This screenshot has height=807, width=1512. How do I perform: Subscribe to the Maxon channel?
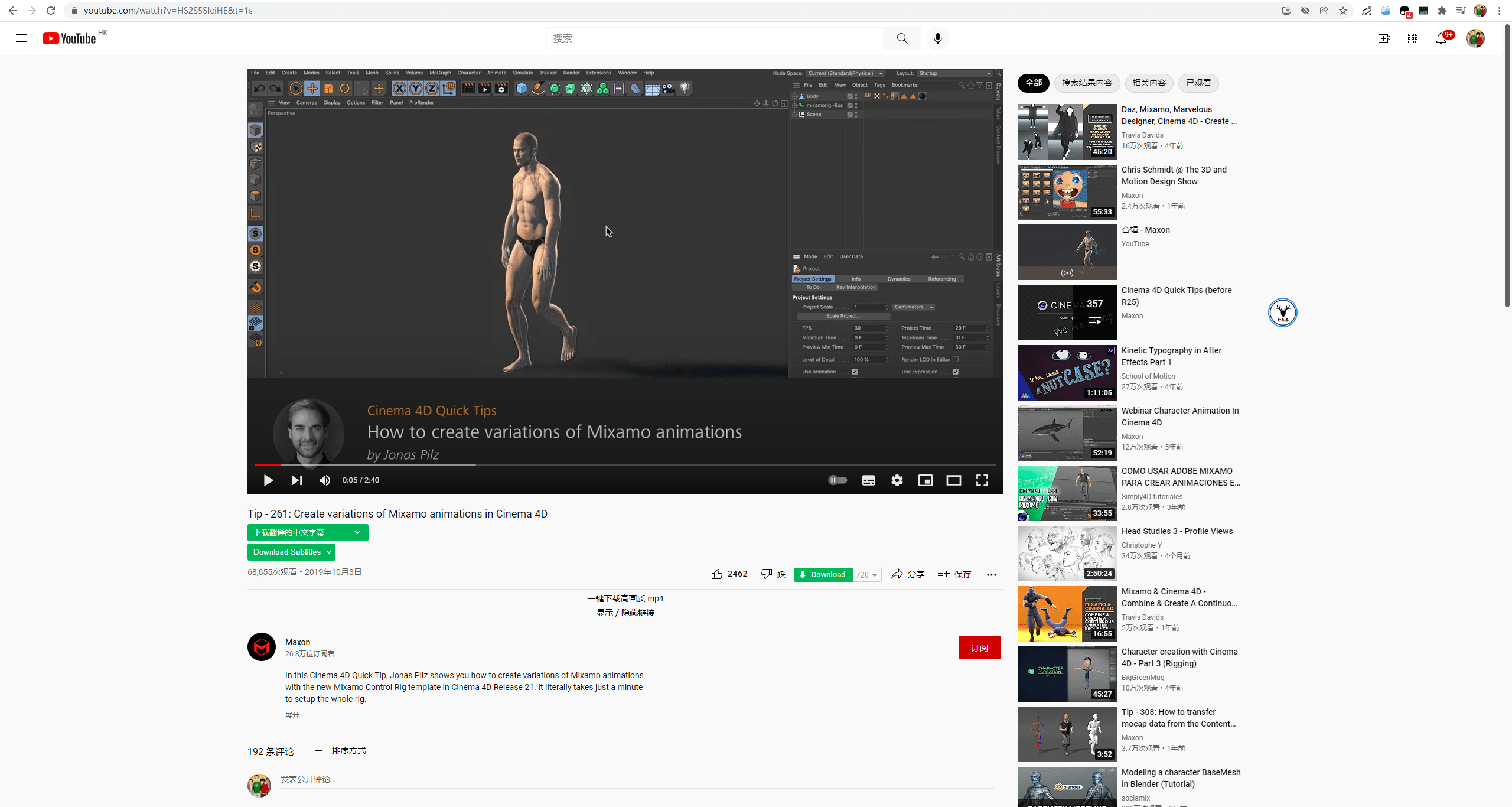click(979, 647)
